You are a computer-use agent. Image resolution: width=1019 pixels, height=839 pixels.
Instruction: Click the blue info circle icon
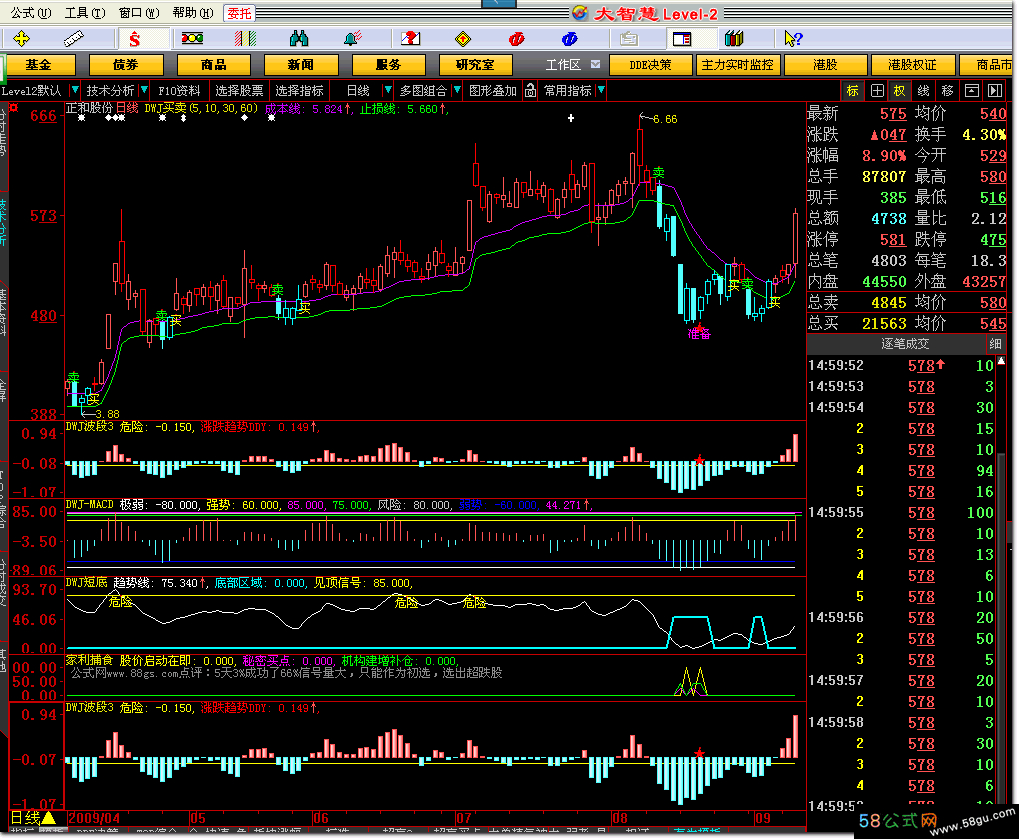(x=570, y=39)
